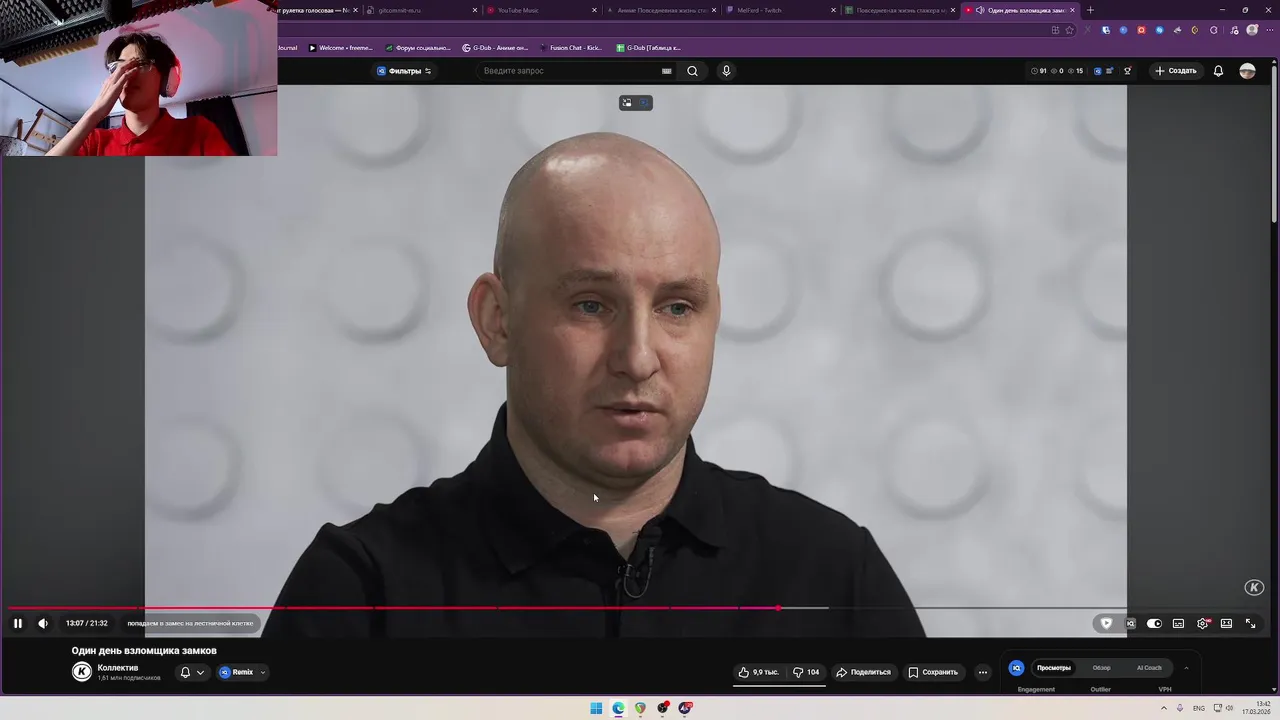The width and height of the screenshot is (1280, 720).
Task: Click the vidIQ icon in player controls
Action: [1130, 623]
